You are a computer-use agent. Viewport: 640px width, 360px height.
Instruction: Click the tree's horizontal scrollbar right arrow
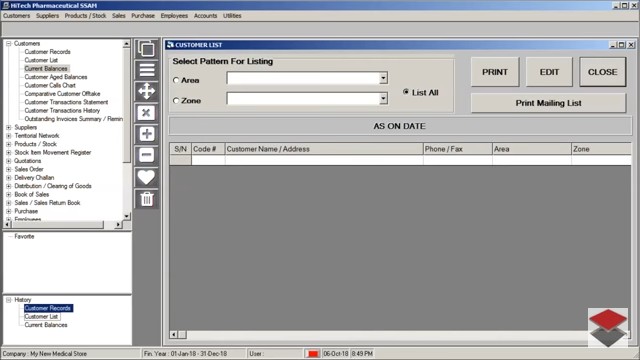pyautogui.click(x=118, y=224)
